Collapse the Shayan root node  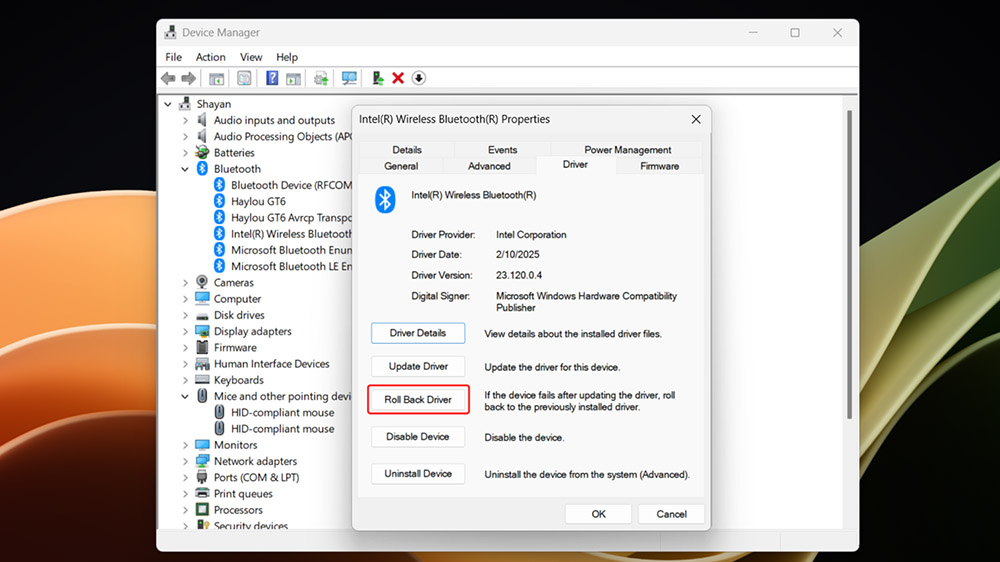(x=168, y=104)
